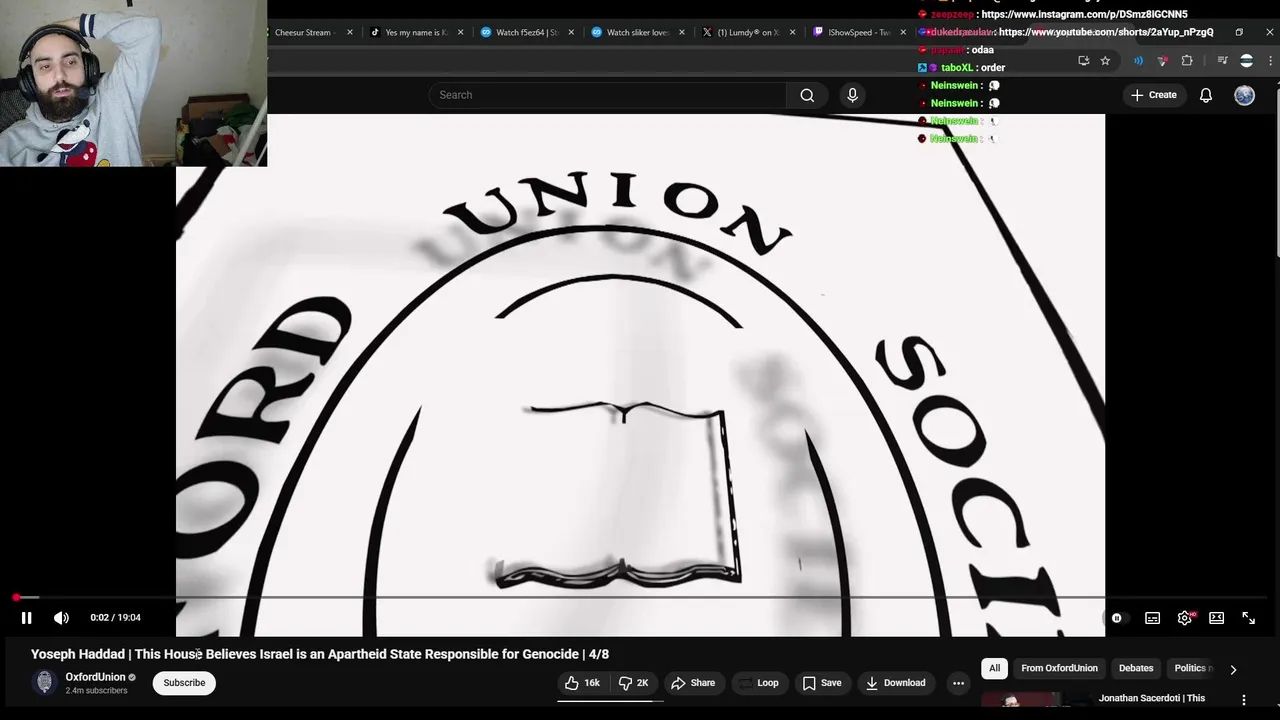Close the 'Watch f5ez64' tab
1280x720 pixels.
571,32
